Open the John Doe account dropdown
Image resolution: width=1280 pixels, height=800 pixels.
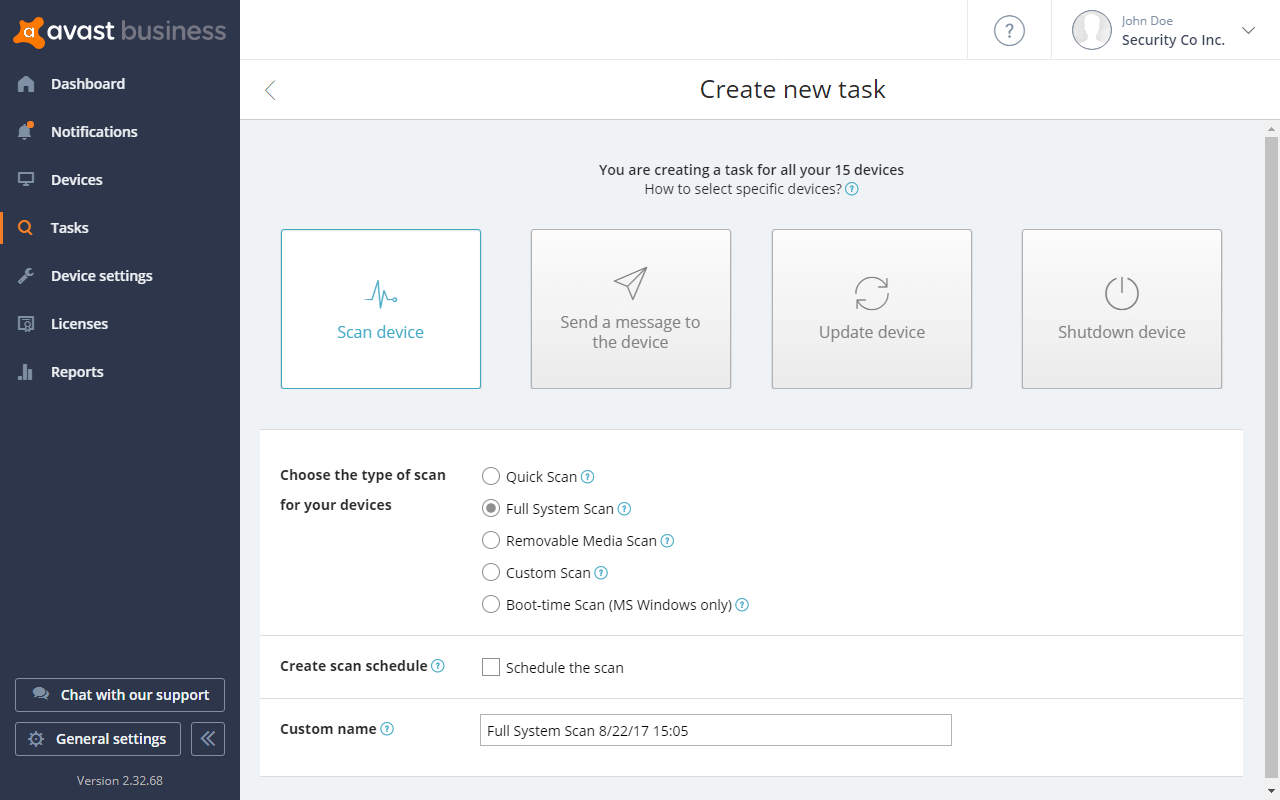(x=1167, y=30)
